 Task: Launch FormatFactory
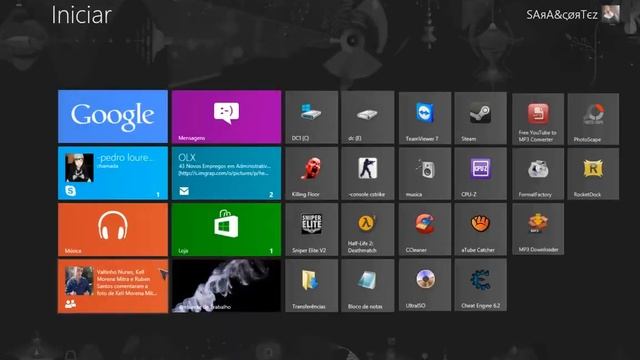click(x=538, y=174)
